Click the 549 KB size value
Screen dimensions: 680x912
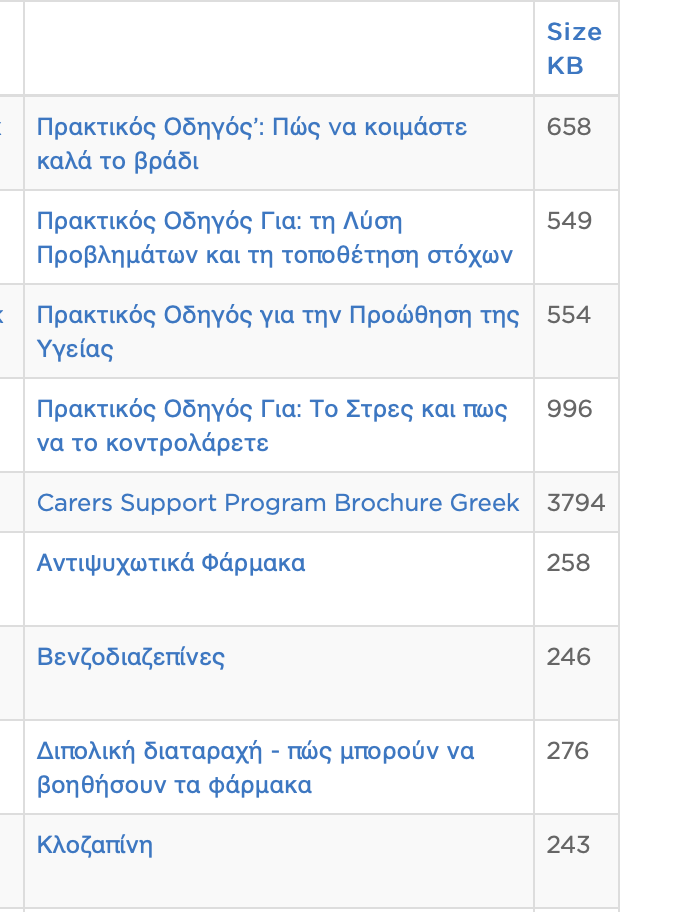point(564,220)
